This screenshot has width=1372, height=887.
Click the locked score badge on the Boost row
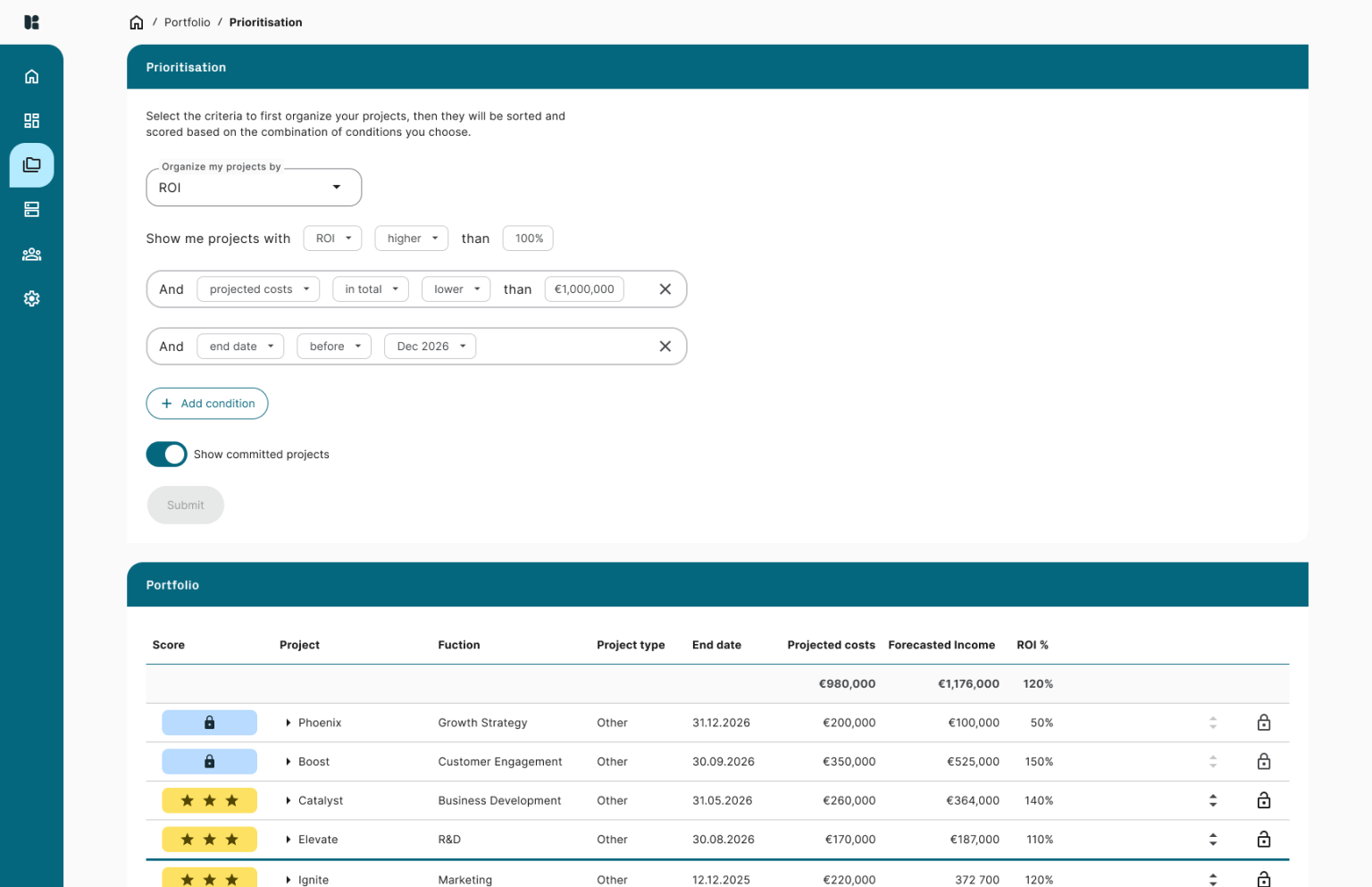point(209,761)
